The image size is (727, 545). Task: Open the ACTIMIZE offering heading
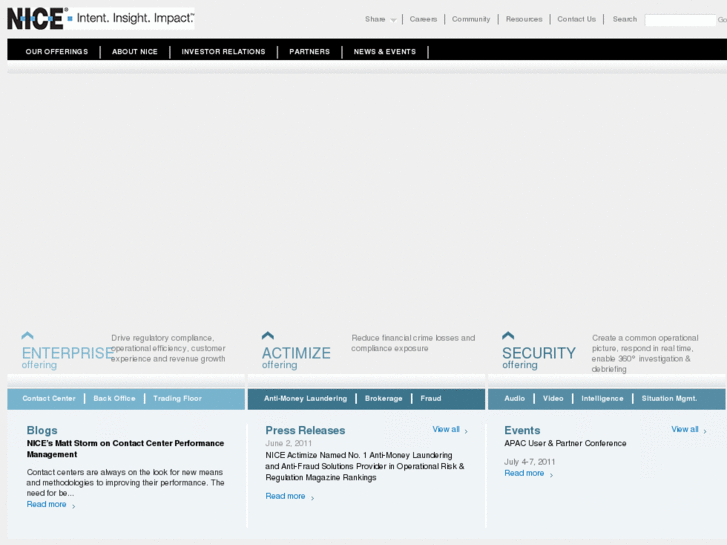[296, 357]
